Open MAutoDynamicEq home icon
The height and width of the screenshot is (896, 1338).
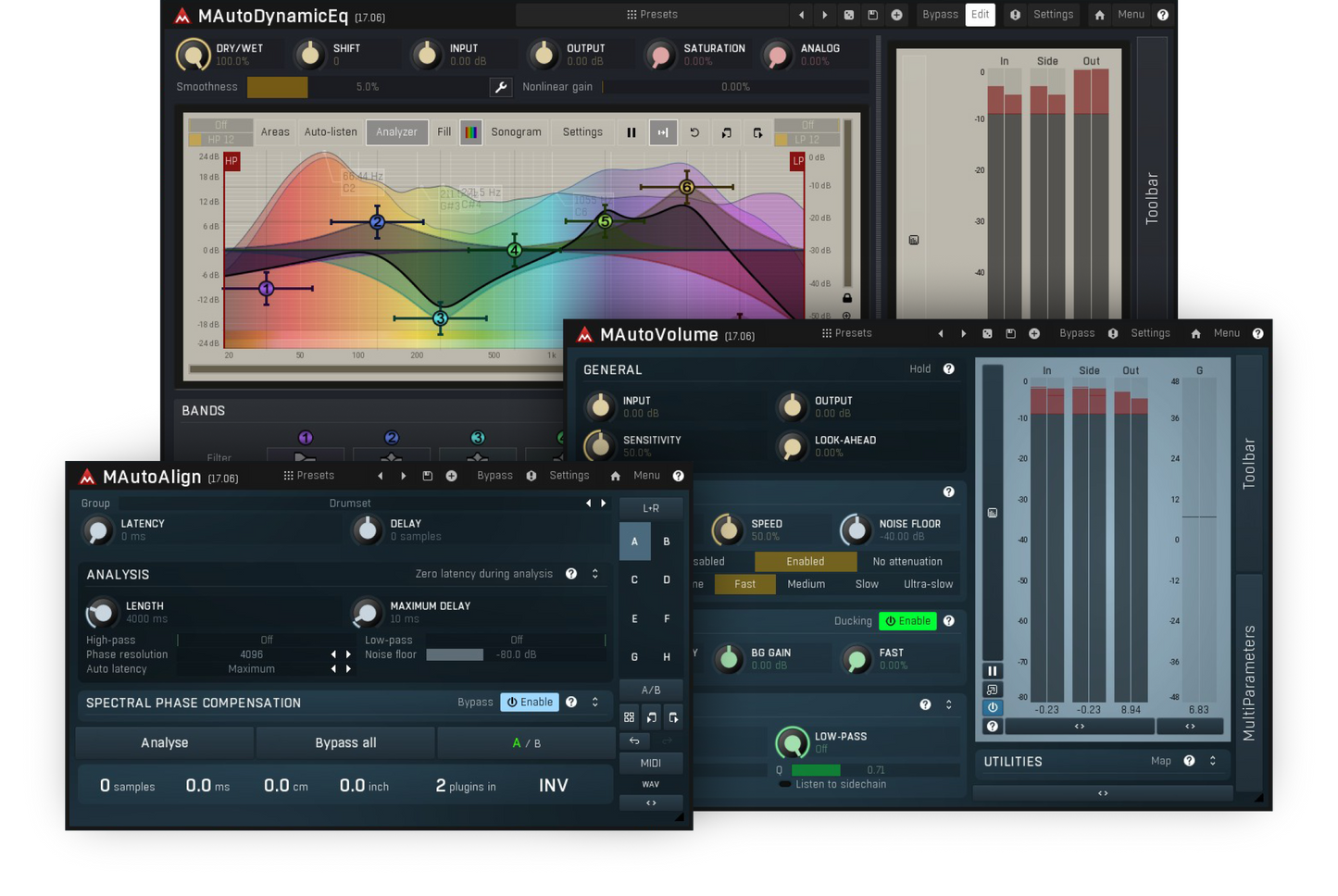(1099, 15)
